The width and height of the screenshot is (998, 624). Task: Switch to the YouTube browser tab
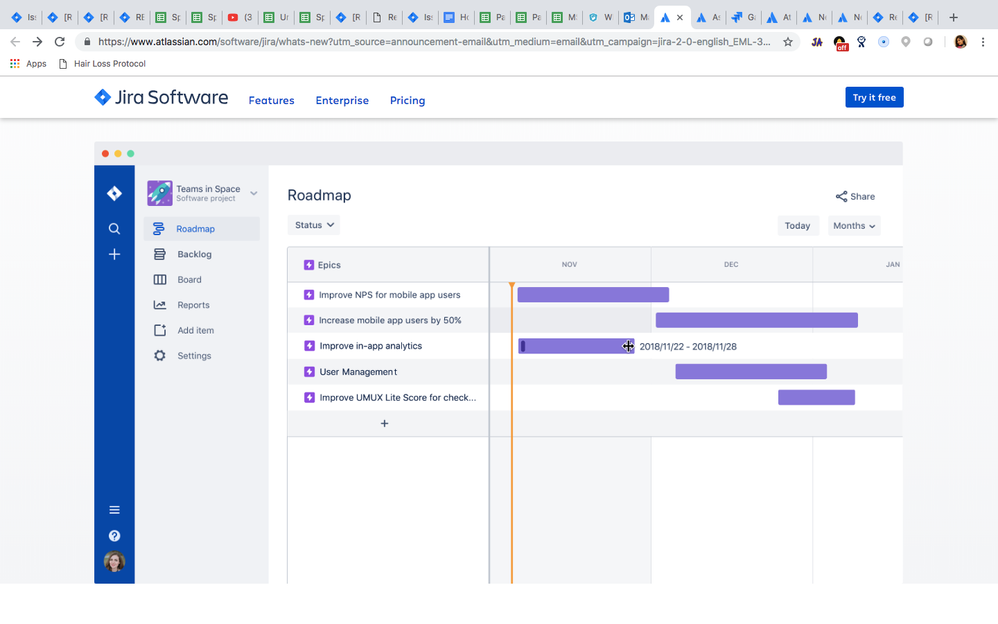pos(241,17)
